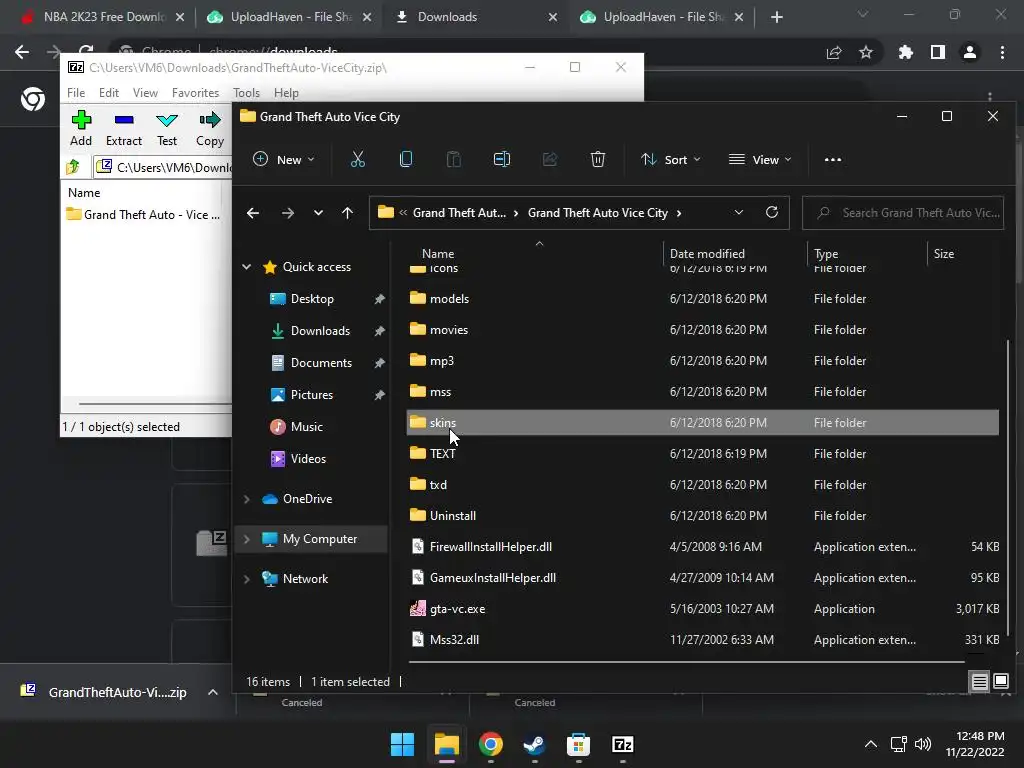Open Windows Start menu
1024x768 pixels.
point(402,744)
